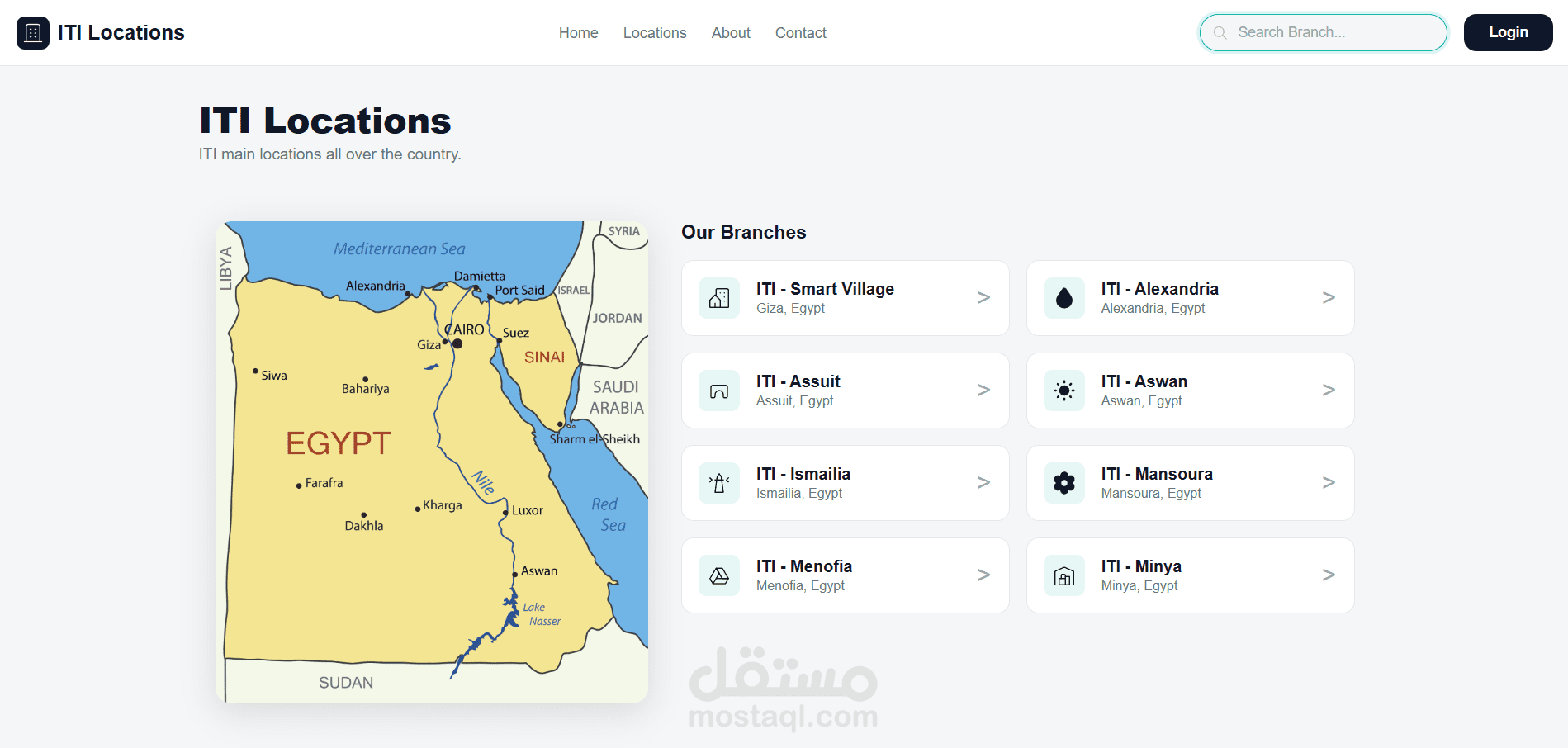1568x748 pixels.
Task: Click 'ITI - Menofia' title text
Action: [804, 566]
